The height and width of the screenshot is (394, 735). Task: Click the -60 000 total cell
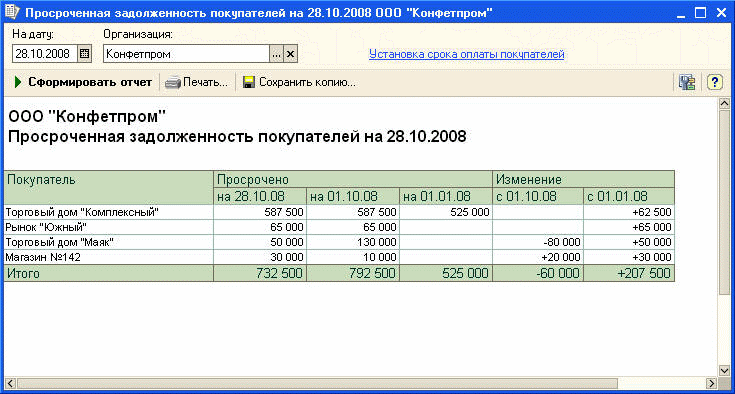538,273
